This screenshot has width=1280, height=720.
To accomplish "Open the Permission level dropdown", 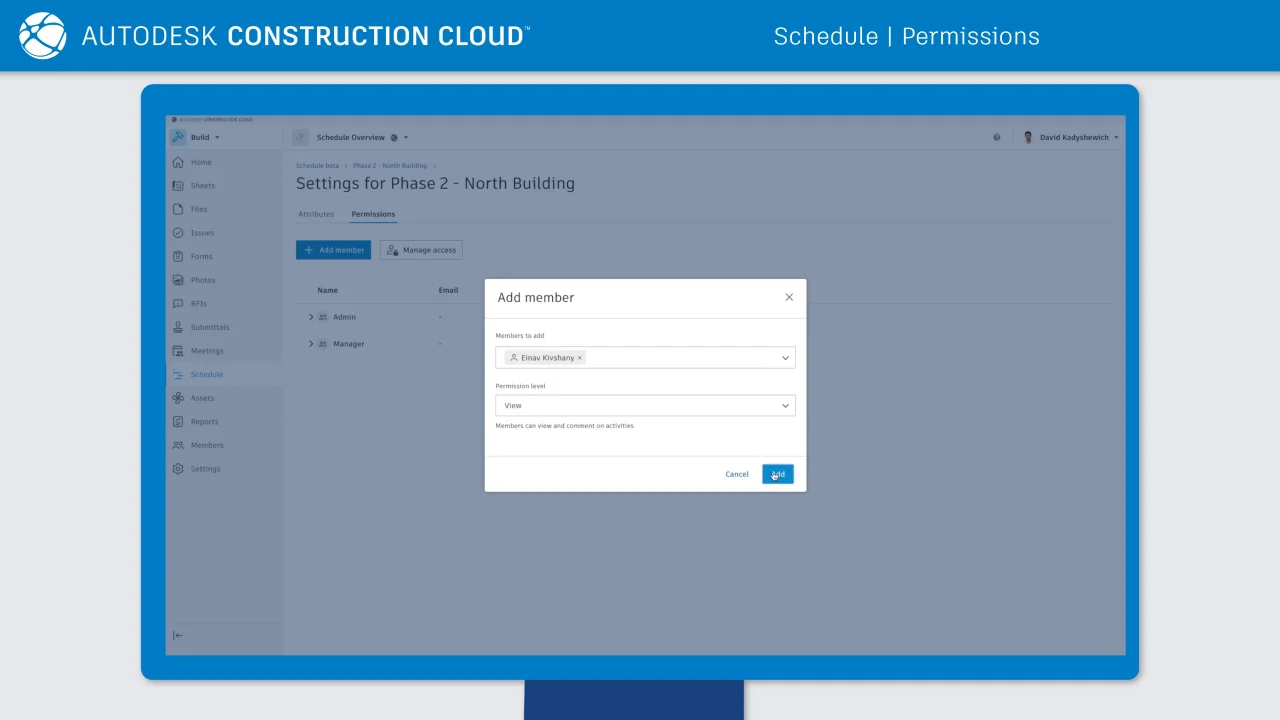I will pyautogui.click(x=785, y=406).
